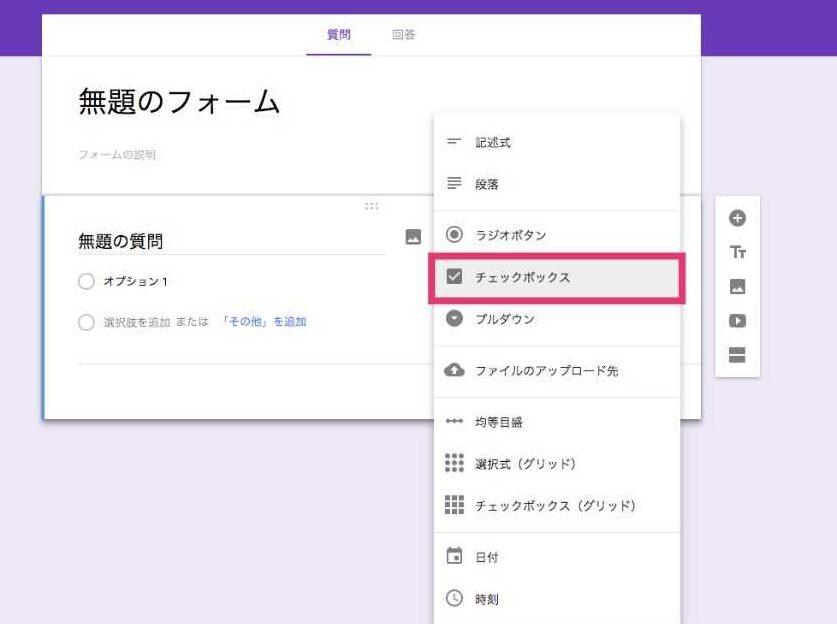
Task: Click 選択肢を追加 to add option
Action: point(137,322)
